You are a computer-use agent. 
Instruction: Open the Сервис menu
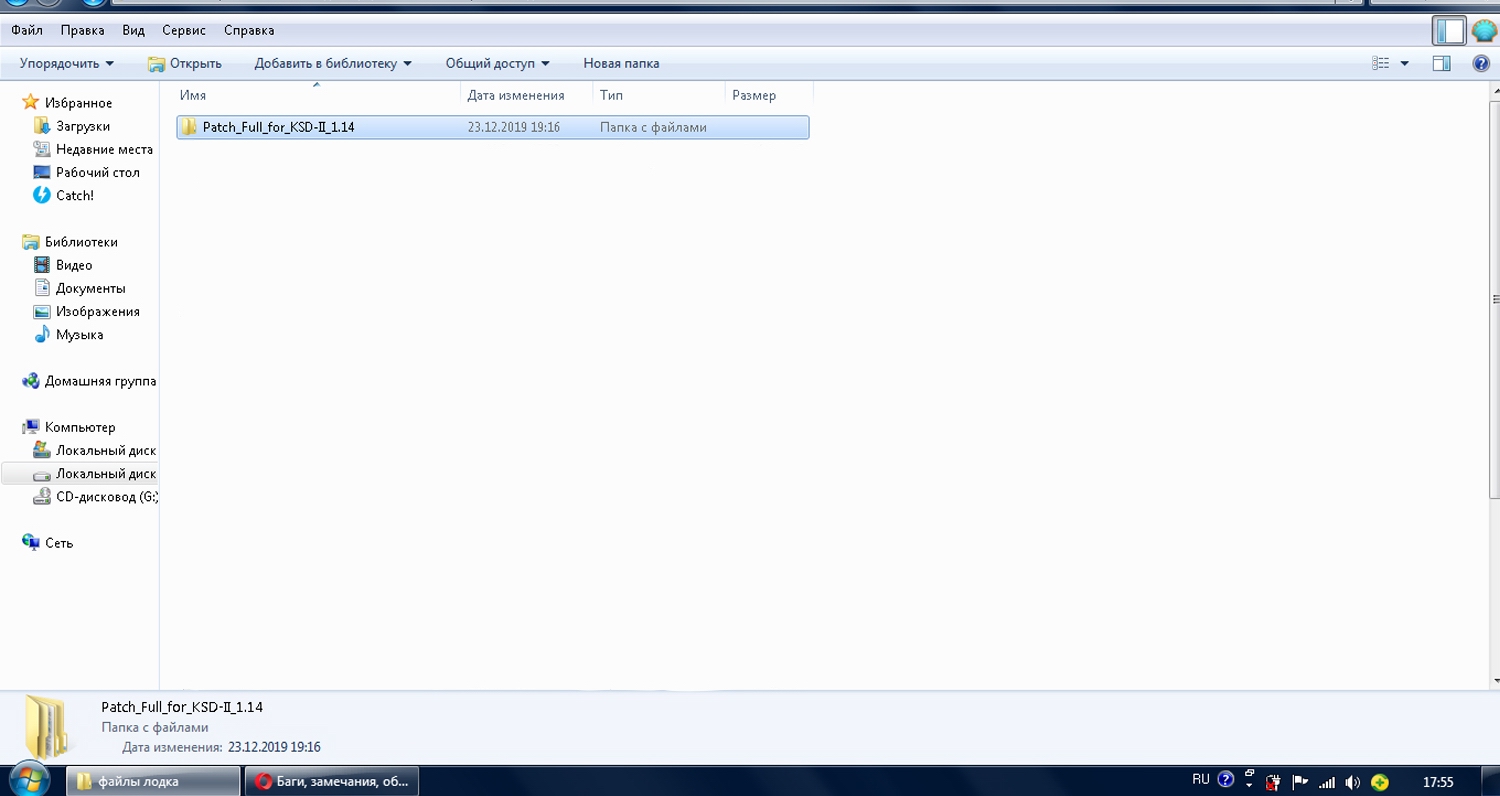coord(184,30)
